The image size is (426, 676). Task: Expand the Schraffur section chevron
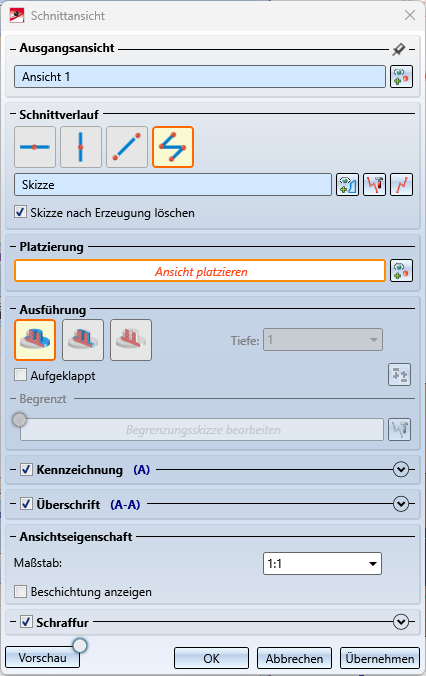click(401, 622)
